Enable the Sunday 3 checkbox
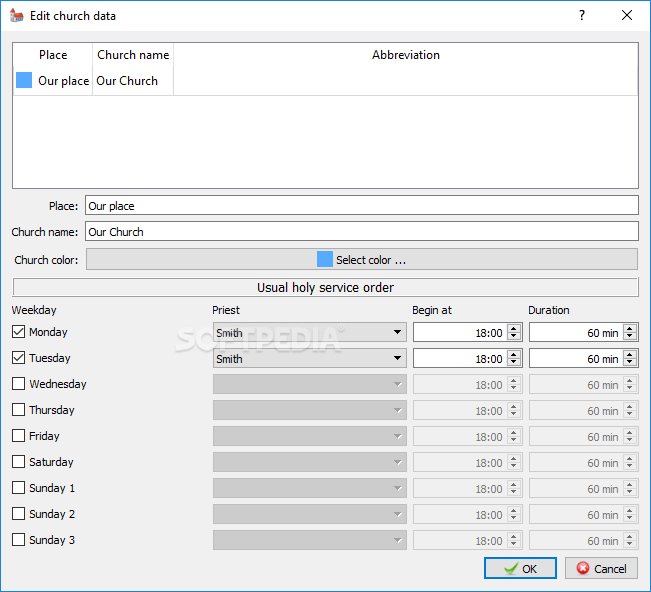The width and height of the screenshot is (651, 592). click(18, 540)
